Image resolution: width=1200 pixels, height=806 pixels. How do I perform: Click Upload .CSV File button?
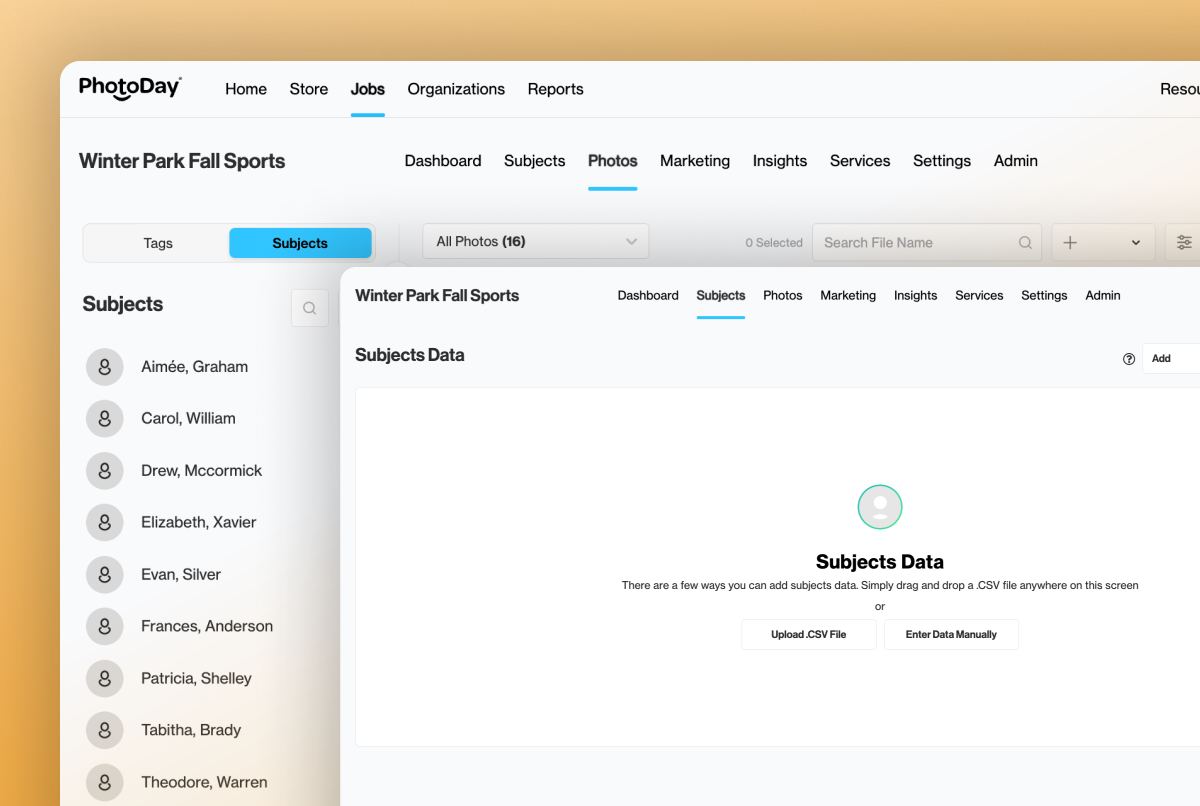[x=809, y=635]
